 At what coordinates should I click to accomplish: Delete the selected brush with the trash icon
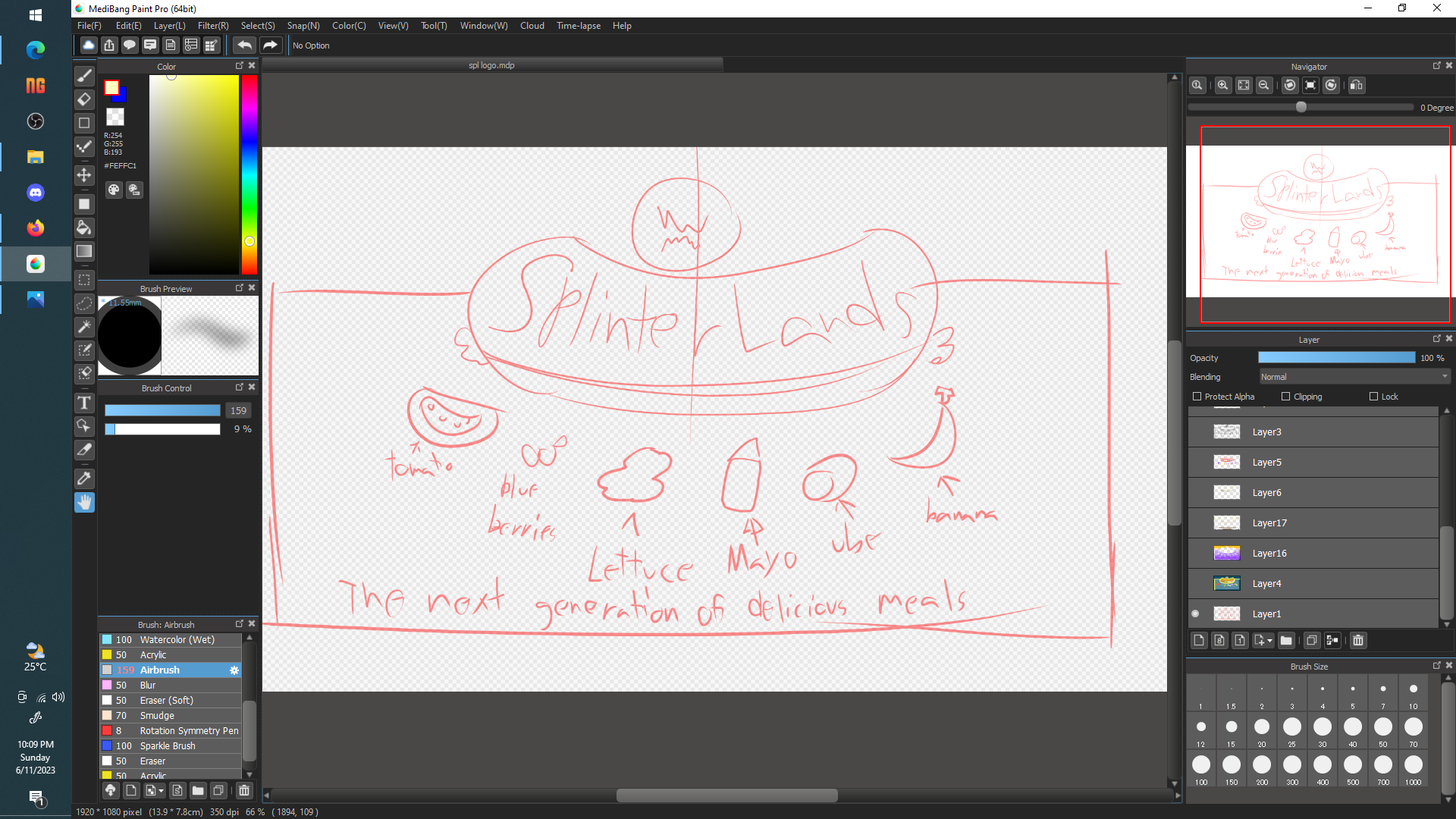(x=244, y=791)
